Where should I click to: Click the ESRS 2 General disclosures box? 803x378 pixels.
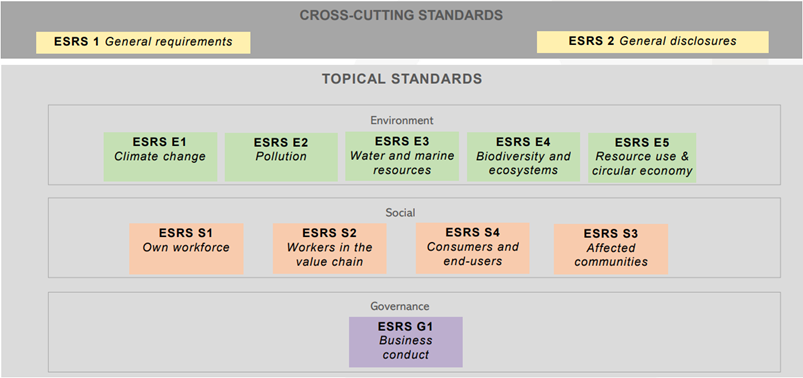652,42
